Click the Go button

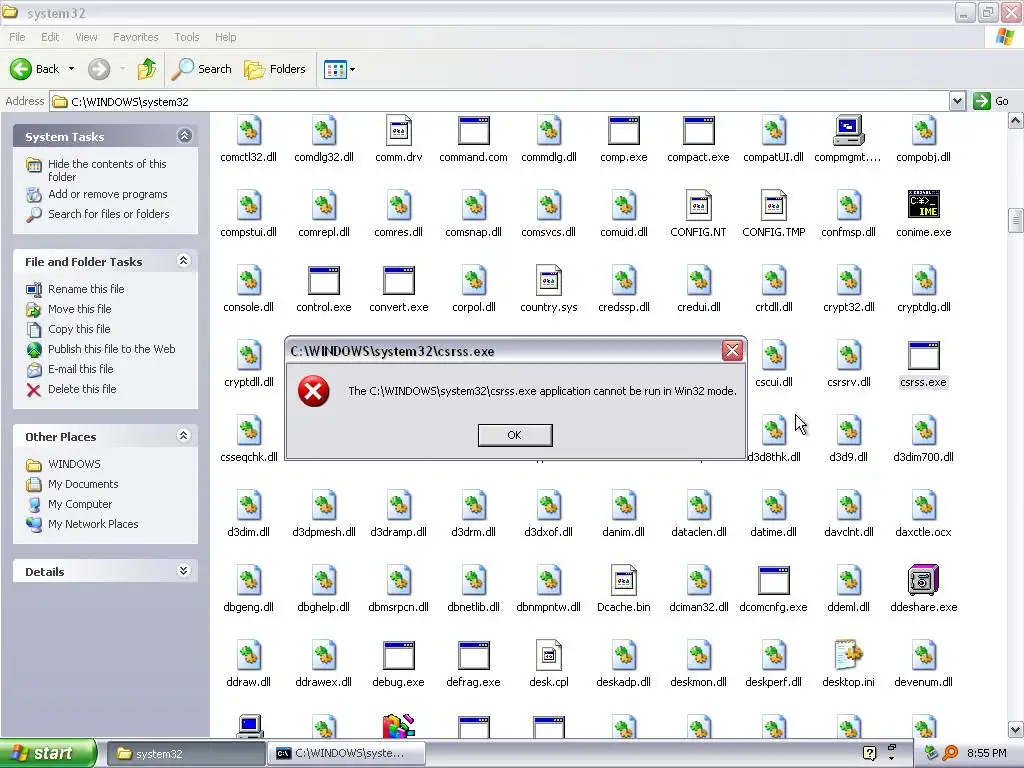pyautogui.click(x=991, y=101)
